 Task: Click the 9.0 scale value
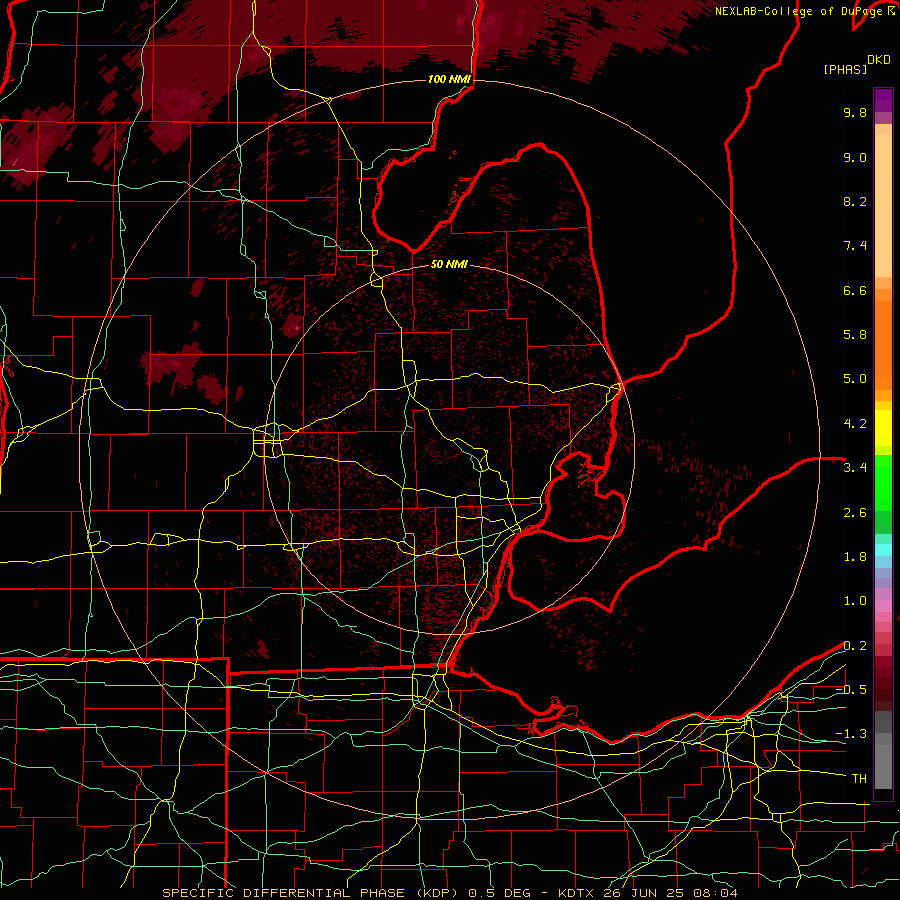point(855,157)
